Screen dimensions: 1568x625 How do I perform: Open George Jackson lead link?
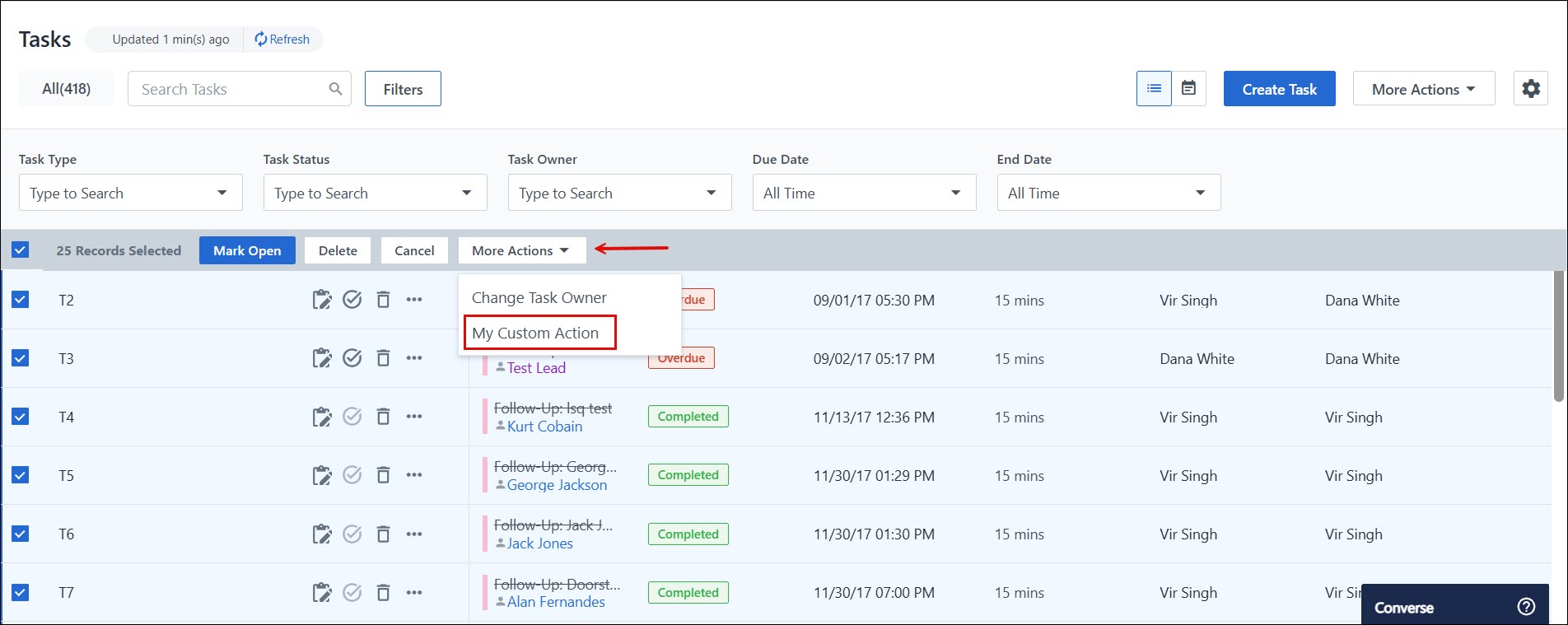[x=557, y=485]
